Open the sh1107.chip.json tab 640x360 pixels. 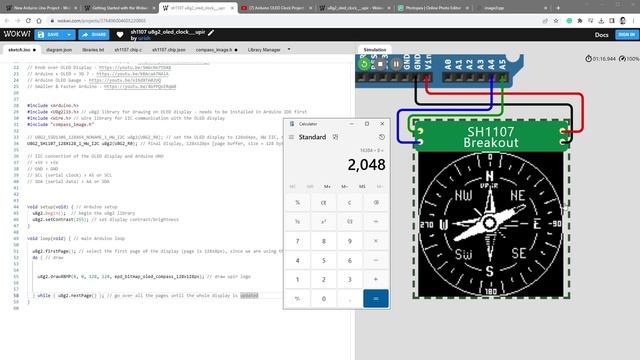(169, 50)
